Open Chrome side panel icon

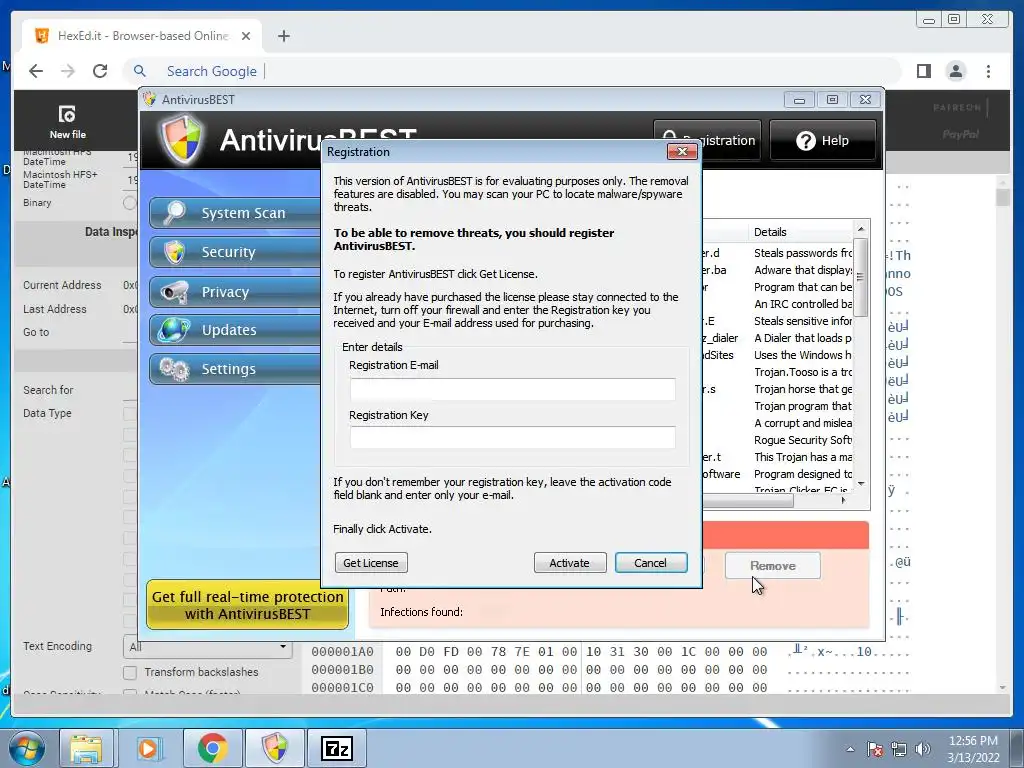(x=923, y=71)
